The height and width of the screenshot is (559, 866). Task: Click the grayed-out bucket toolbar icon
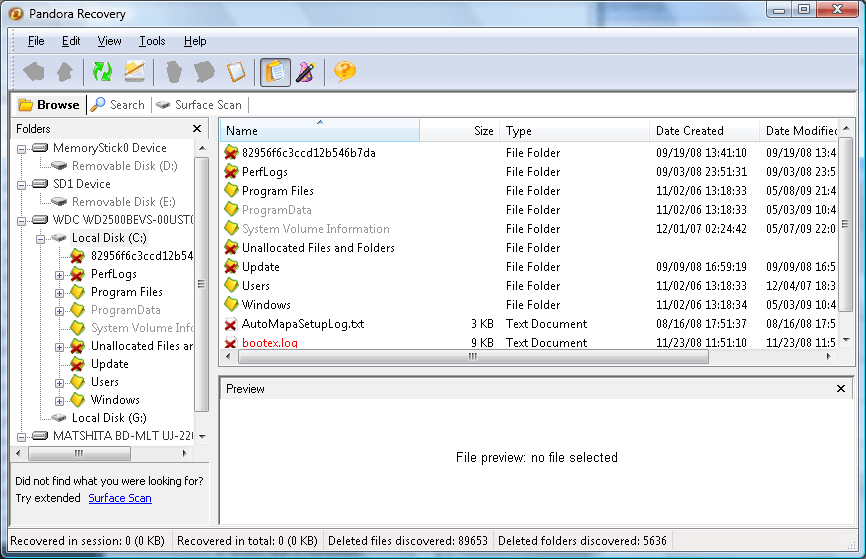[174, 72]
